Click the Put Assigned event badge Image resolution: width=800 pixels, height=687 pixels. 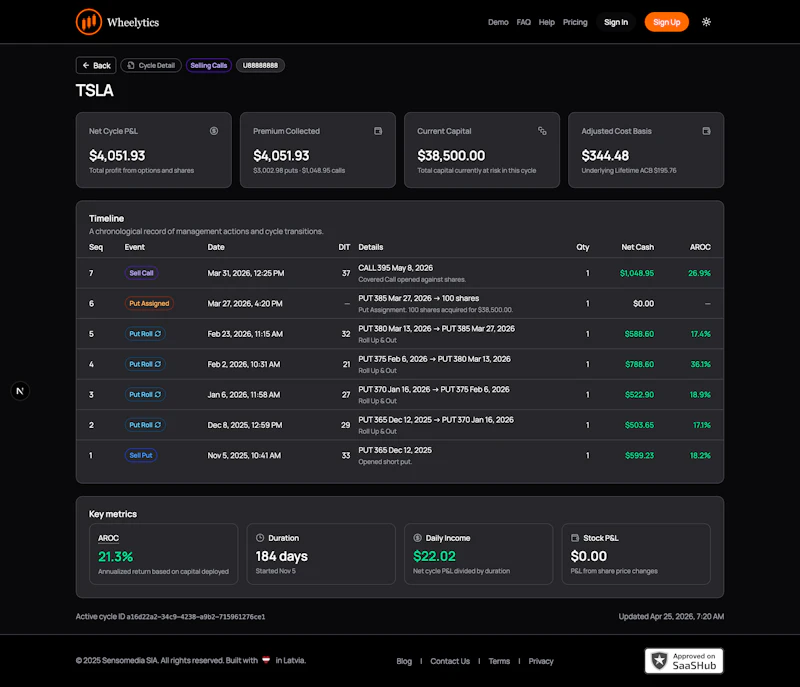pos(149,303)
